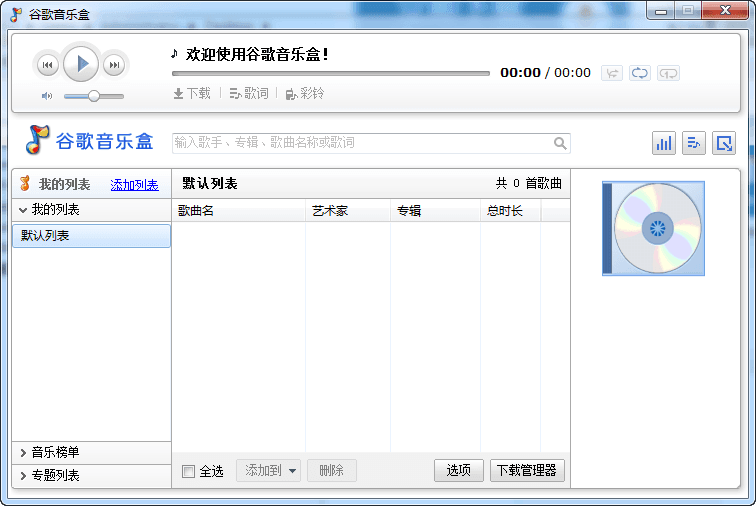Click the shuffle playback mode icon
This screenshot has height=506, width=756.
(x=612, y=73)
